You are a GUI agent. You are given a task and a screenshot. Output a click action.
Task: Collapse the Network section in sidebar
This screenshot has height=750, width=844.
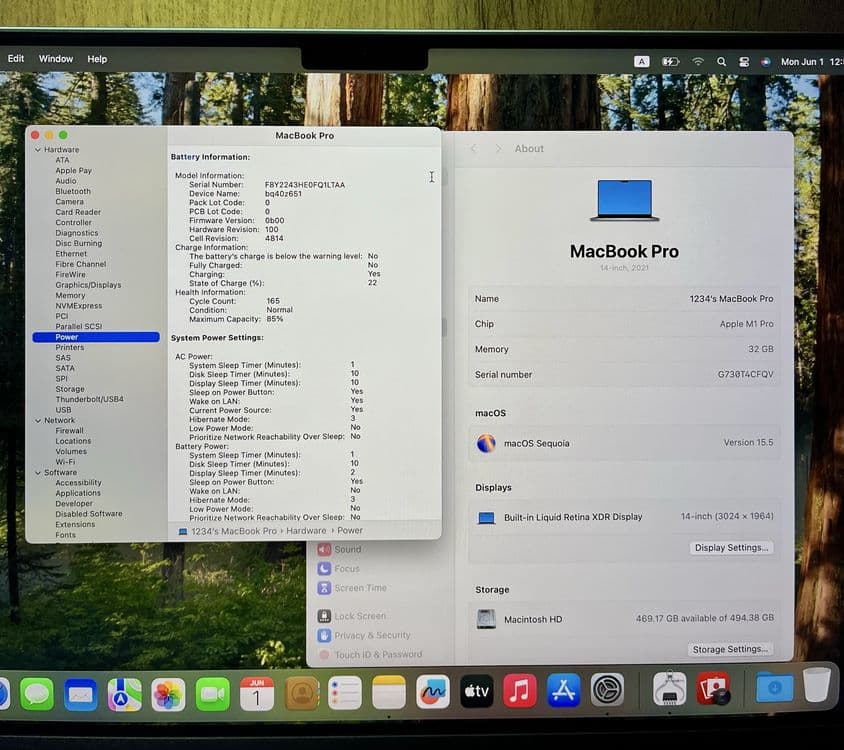tap(38, 420)
